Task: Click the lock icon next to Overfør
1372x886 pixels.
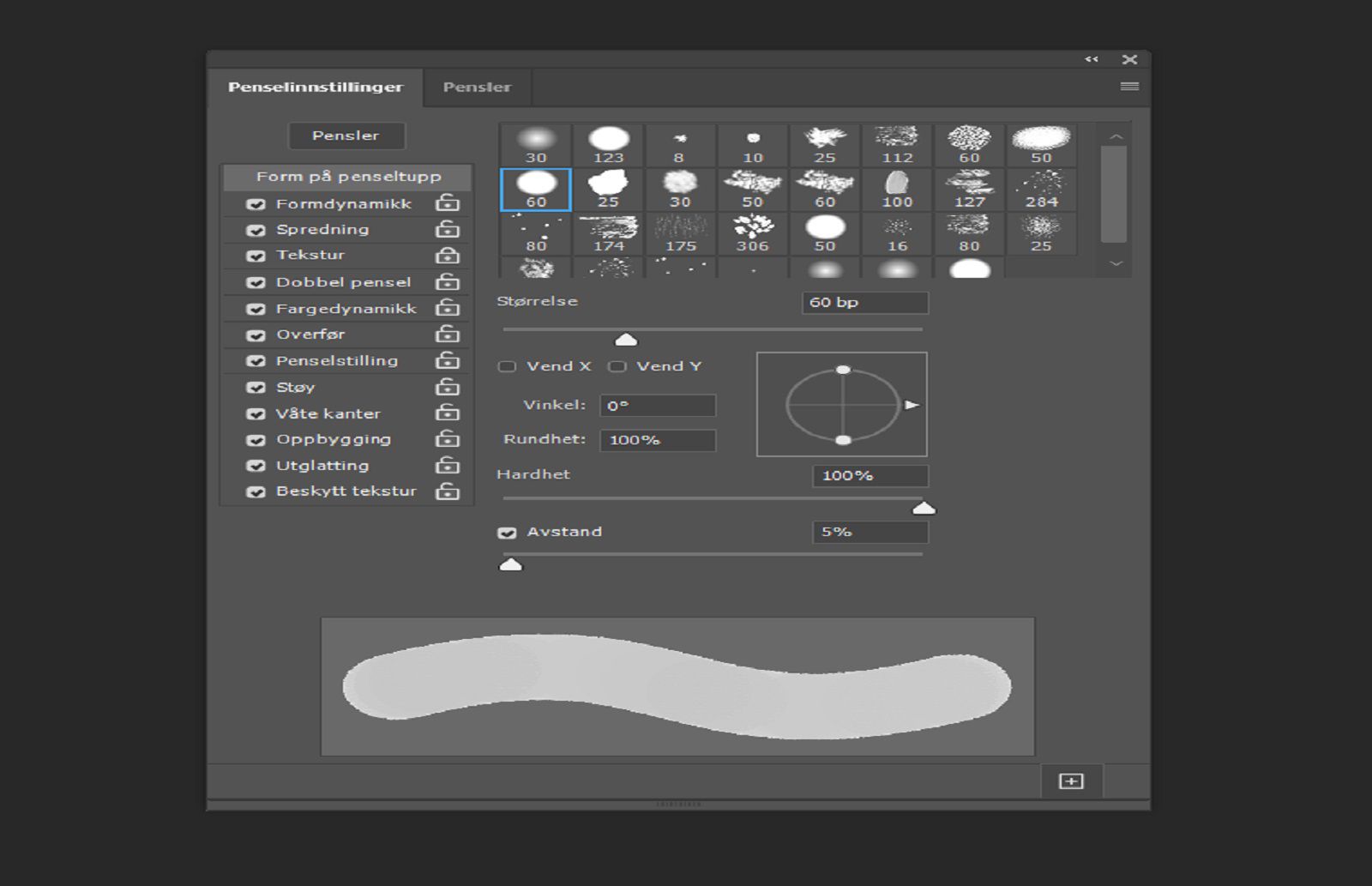Action: click(448, 335)
